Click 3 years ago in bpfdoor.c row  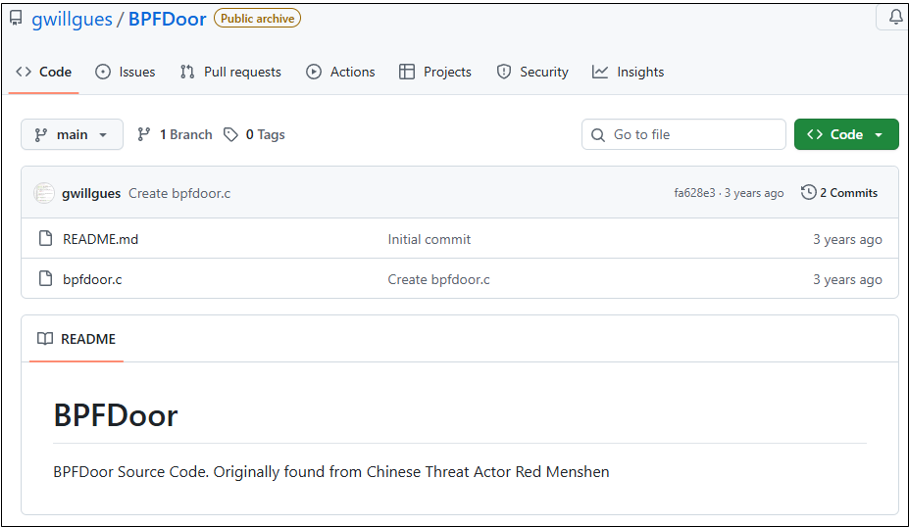(847, 279)
